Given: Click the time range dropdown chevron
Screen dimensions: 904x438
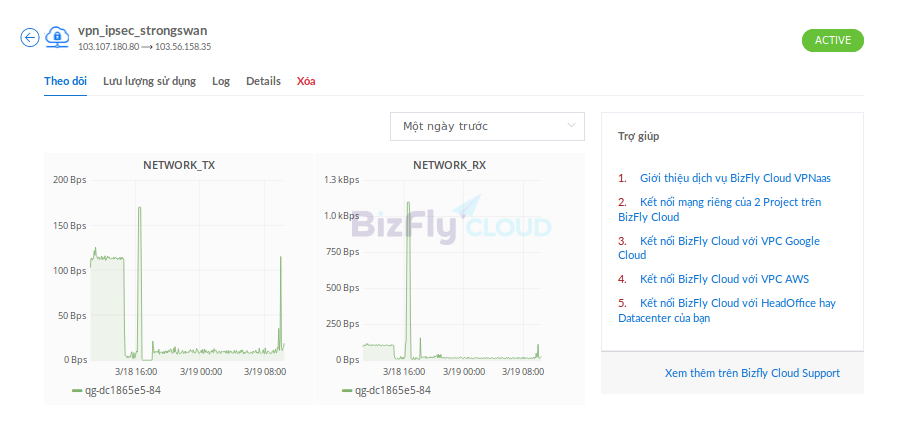Looking at the screenshot, I should (x=571, y=126).
